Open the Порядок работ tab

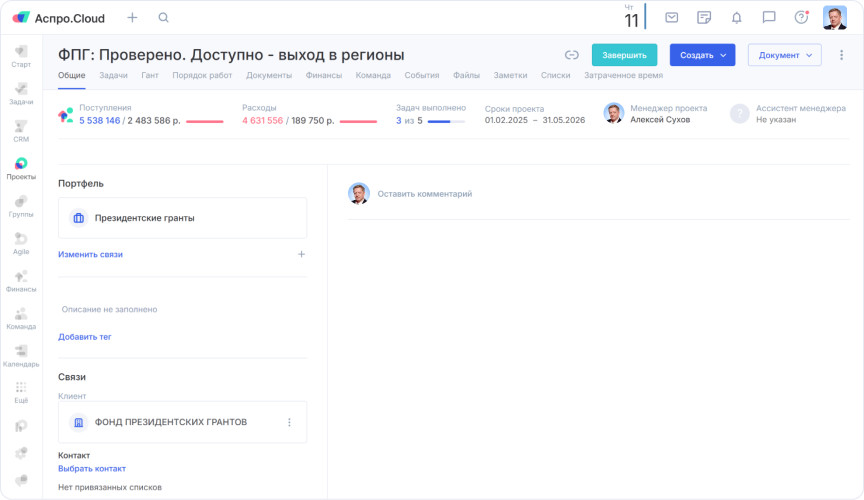tap(202, 76)
